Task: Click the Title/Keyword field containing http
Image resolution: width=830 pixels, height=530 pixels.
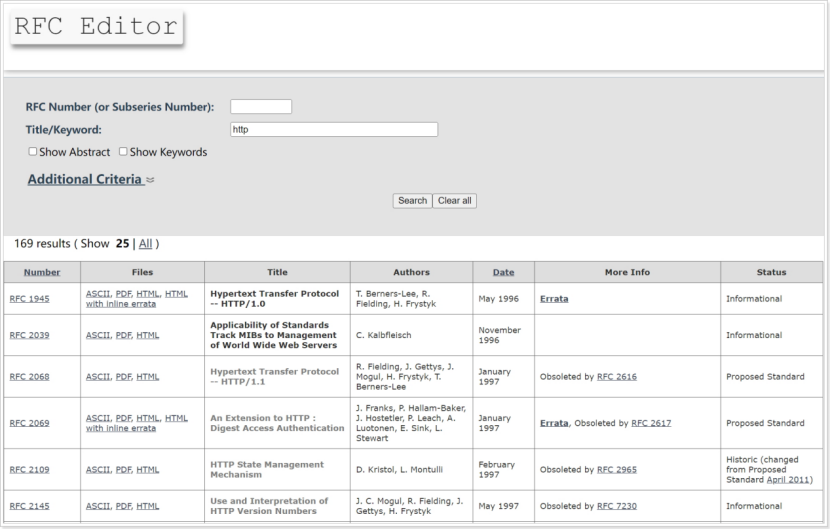Action: point(334,129)
